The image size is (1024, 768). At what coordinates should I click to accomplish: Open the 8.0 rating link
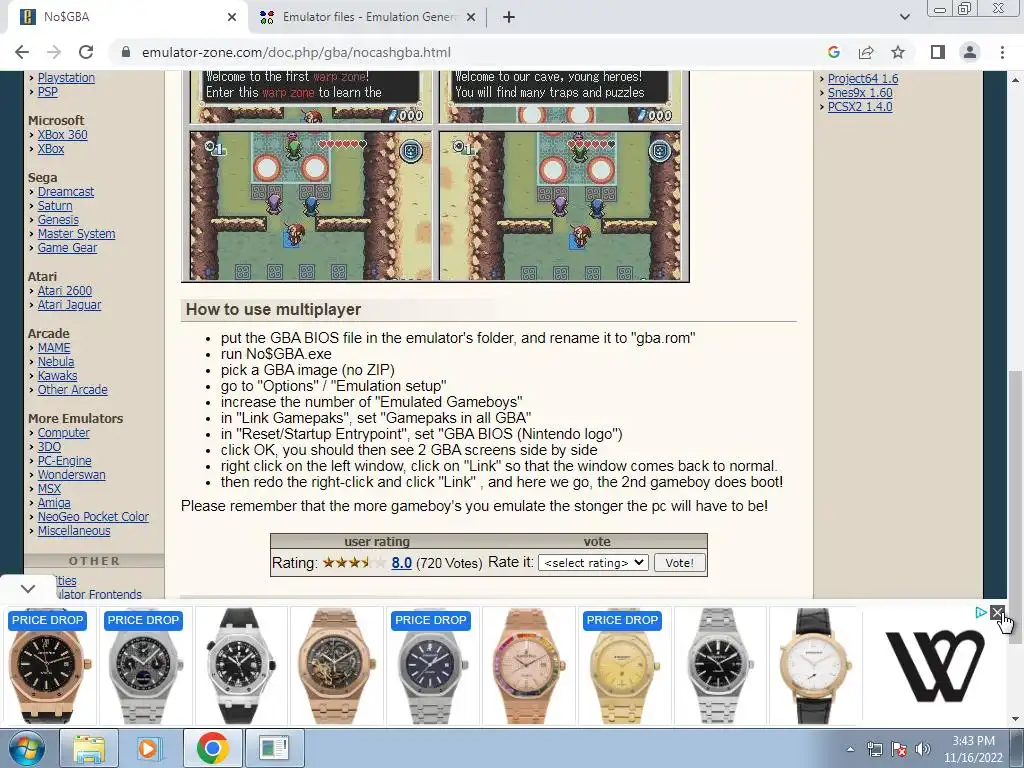tap(402, 563)
